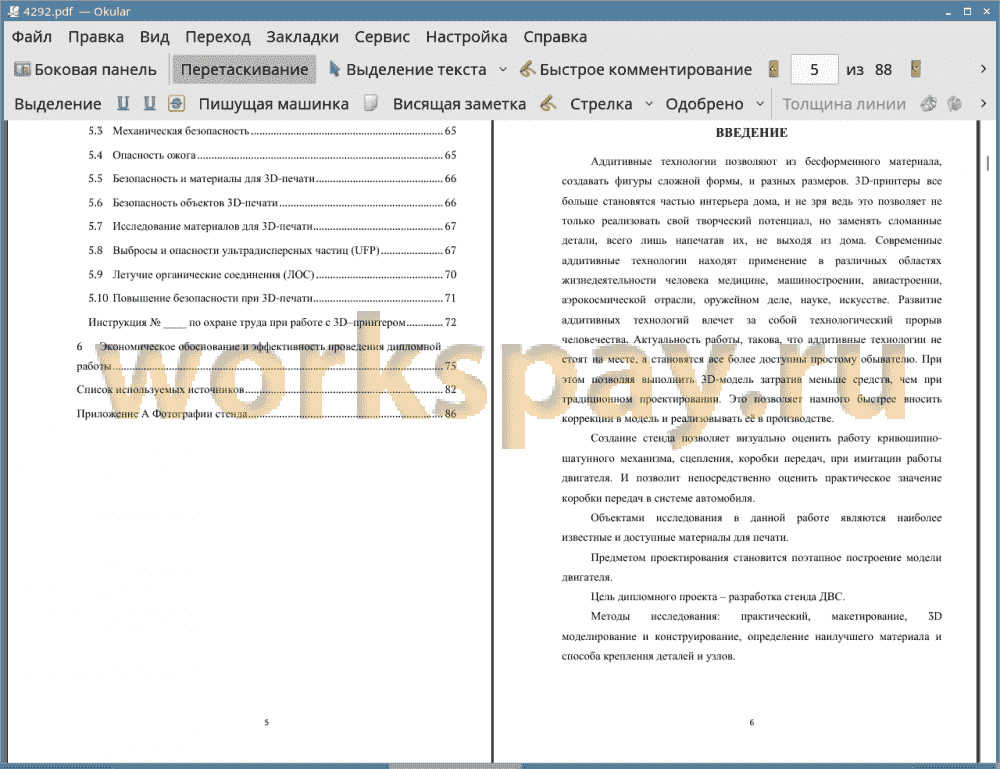
Task: Open the Файл menu
Action: [x=31, y=37]
